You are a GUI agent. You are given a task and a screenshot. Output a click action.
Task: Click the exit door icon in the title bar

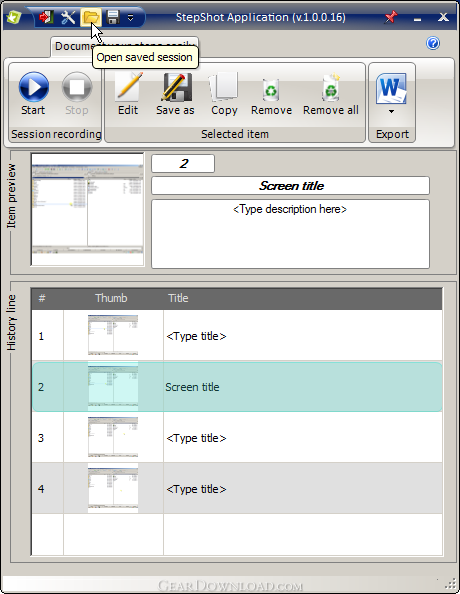[x=46, y=17]
